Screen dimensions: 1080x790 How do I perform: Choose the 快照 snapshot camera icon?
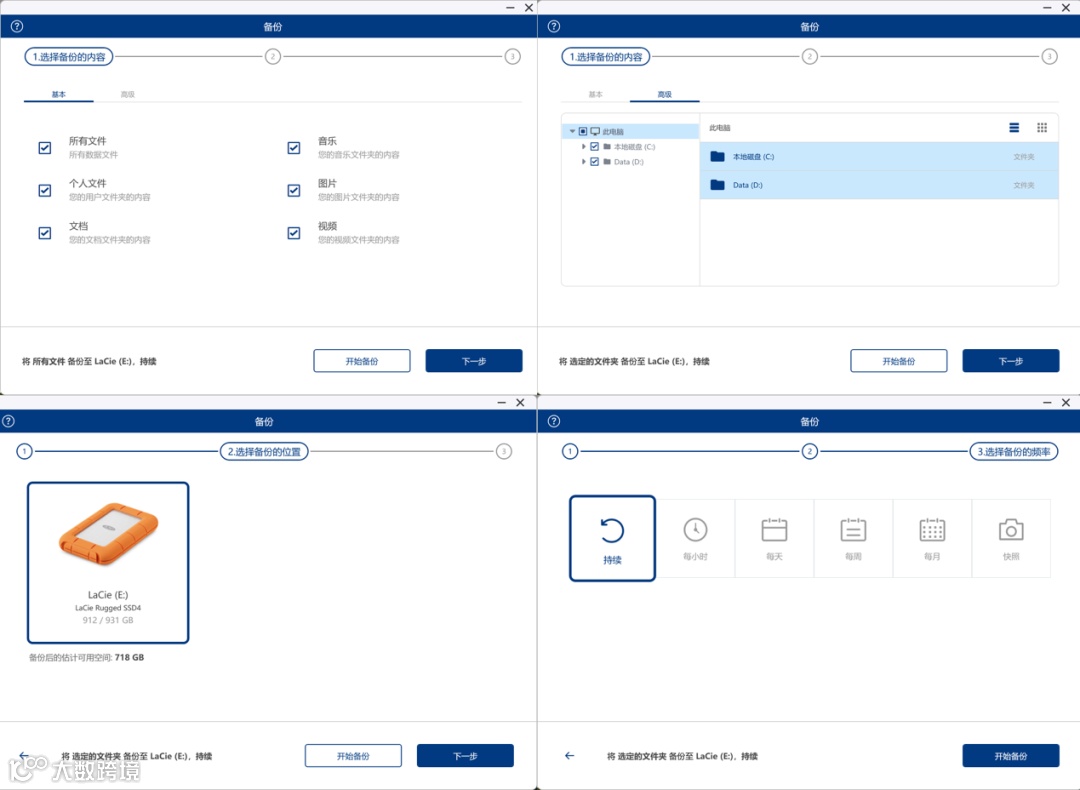pos(1011,530)
